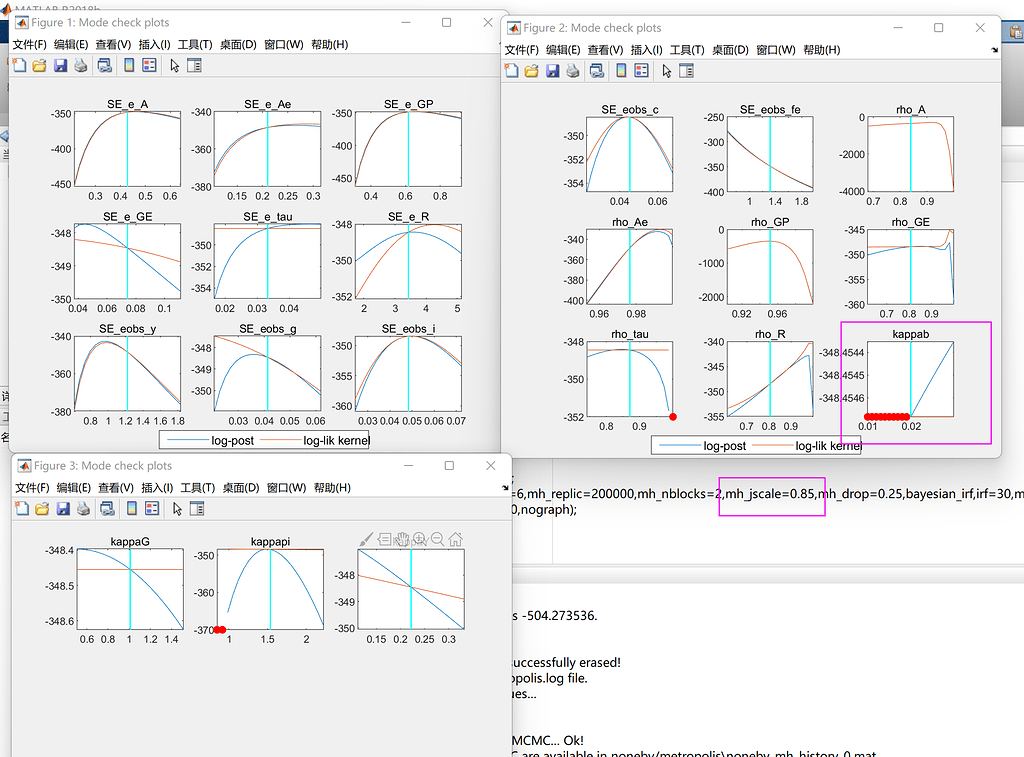Click the Print icon in Figure 1 toolbar
This screenshot has height=757, width=1024.
click(80, 66)
